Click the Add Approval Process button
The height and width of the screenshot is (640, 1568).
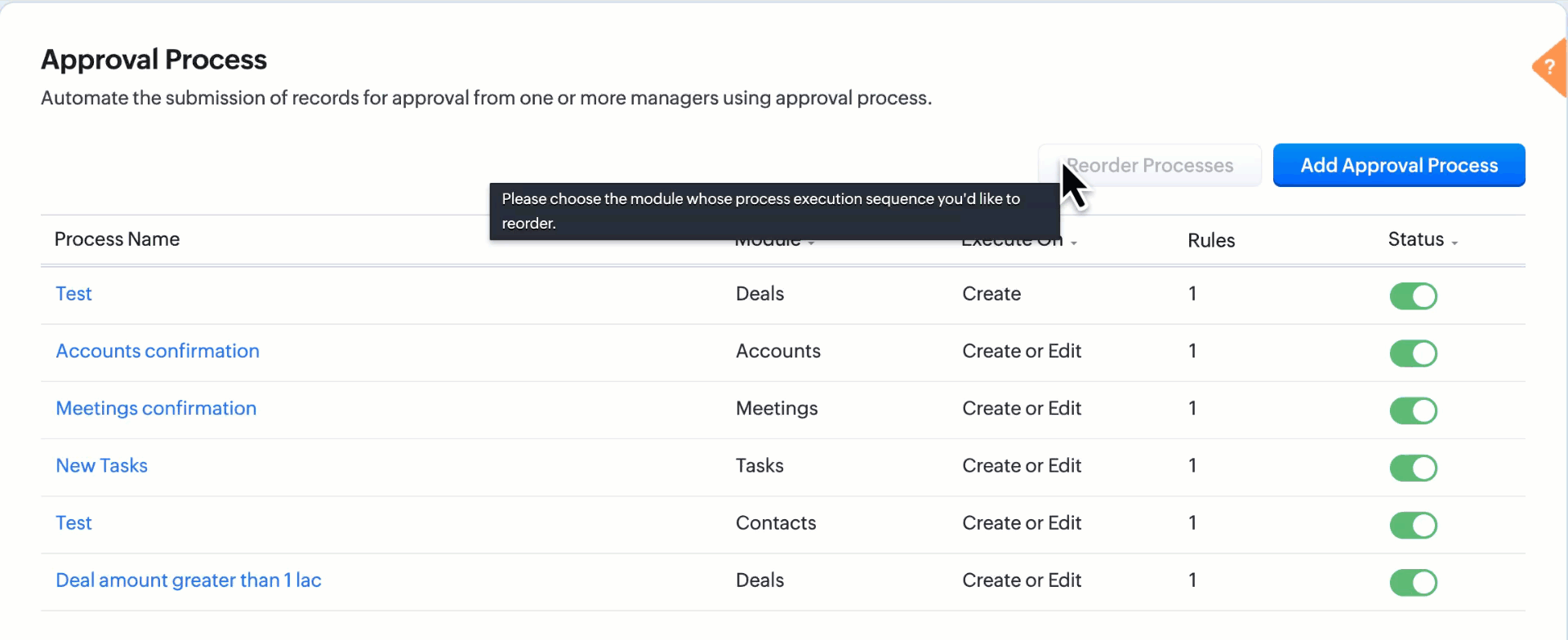point(1398,166)
